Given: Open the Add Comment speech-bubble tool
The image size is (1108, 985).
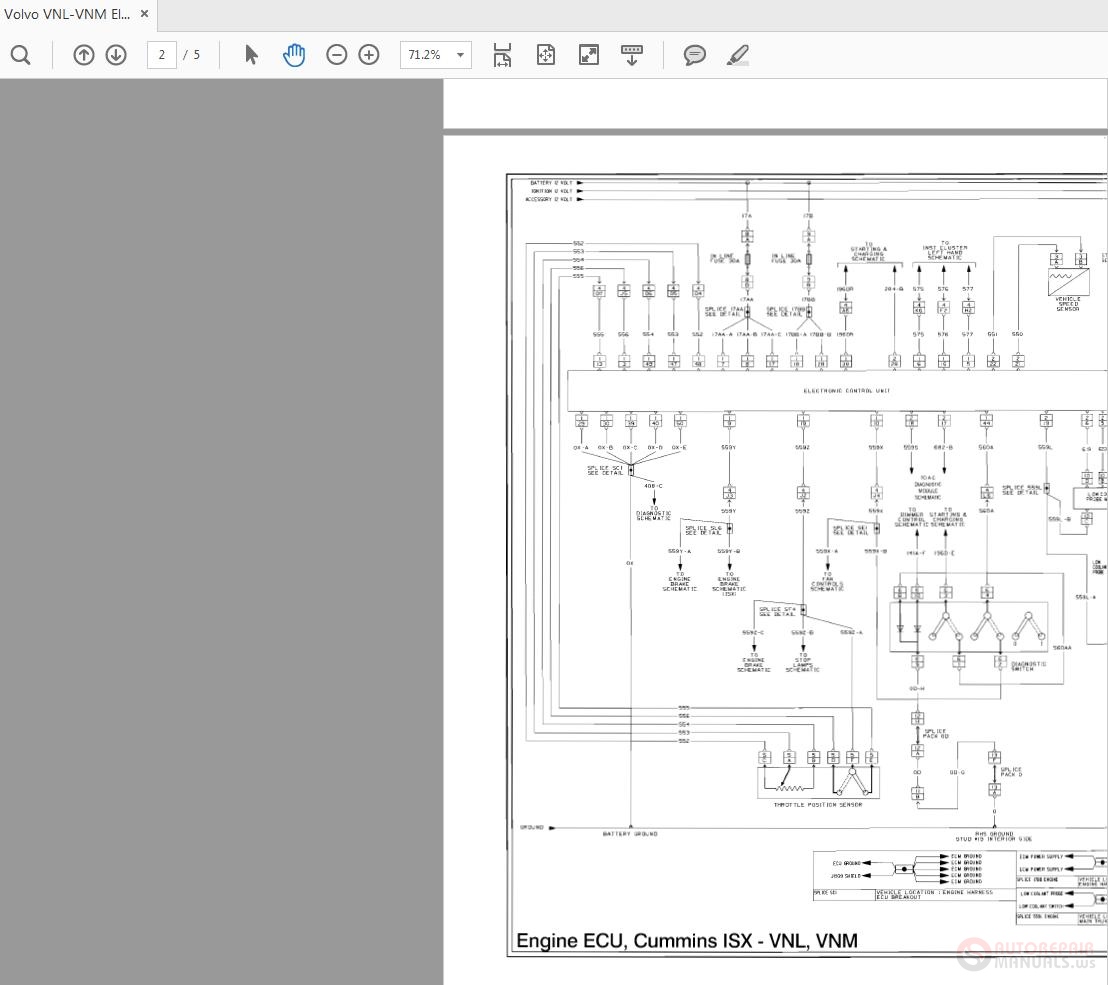Looking at the screenshot, I should click(694, 55).
